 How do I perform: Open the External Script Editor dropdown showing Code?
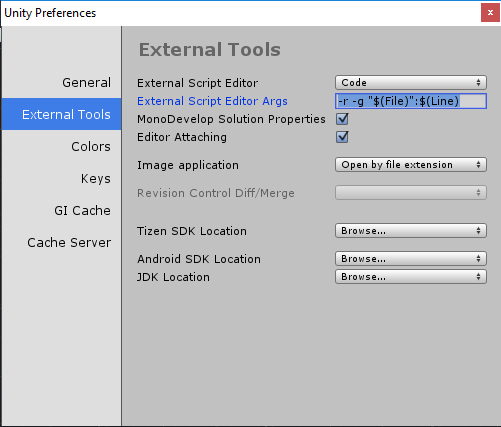click(x=411, y=82)
